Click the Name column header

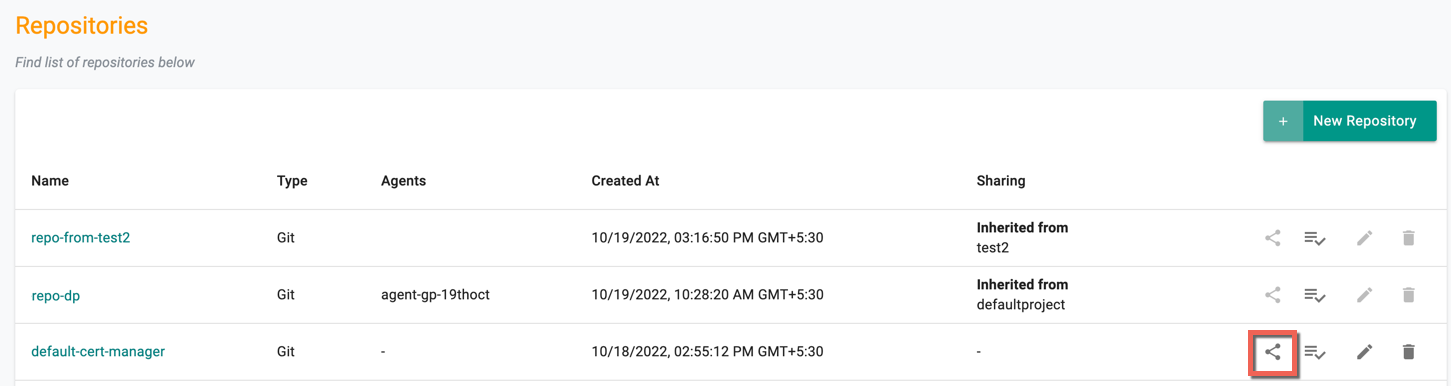point(50,181)
